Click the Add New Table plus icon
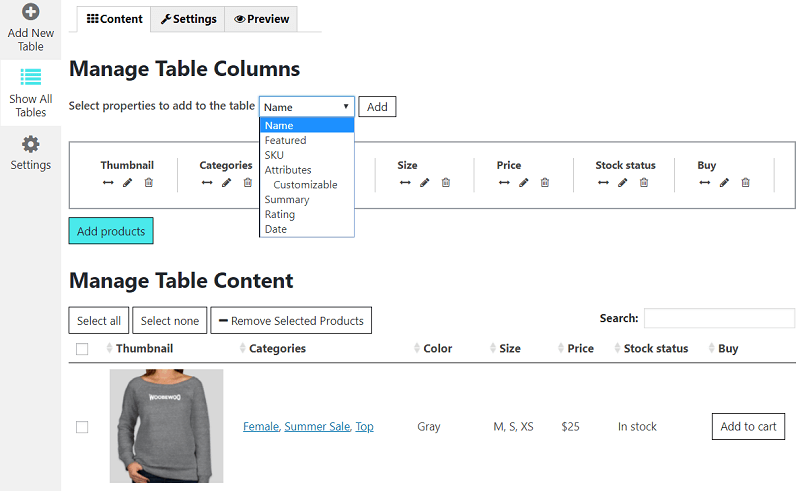 pyautogui.click(x=31, y=13)
